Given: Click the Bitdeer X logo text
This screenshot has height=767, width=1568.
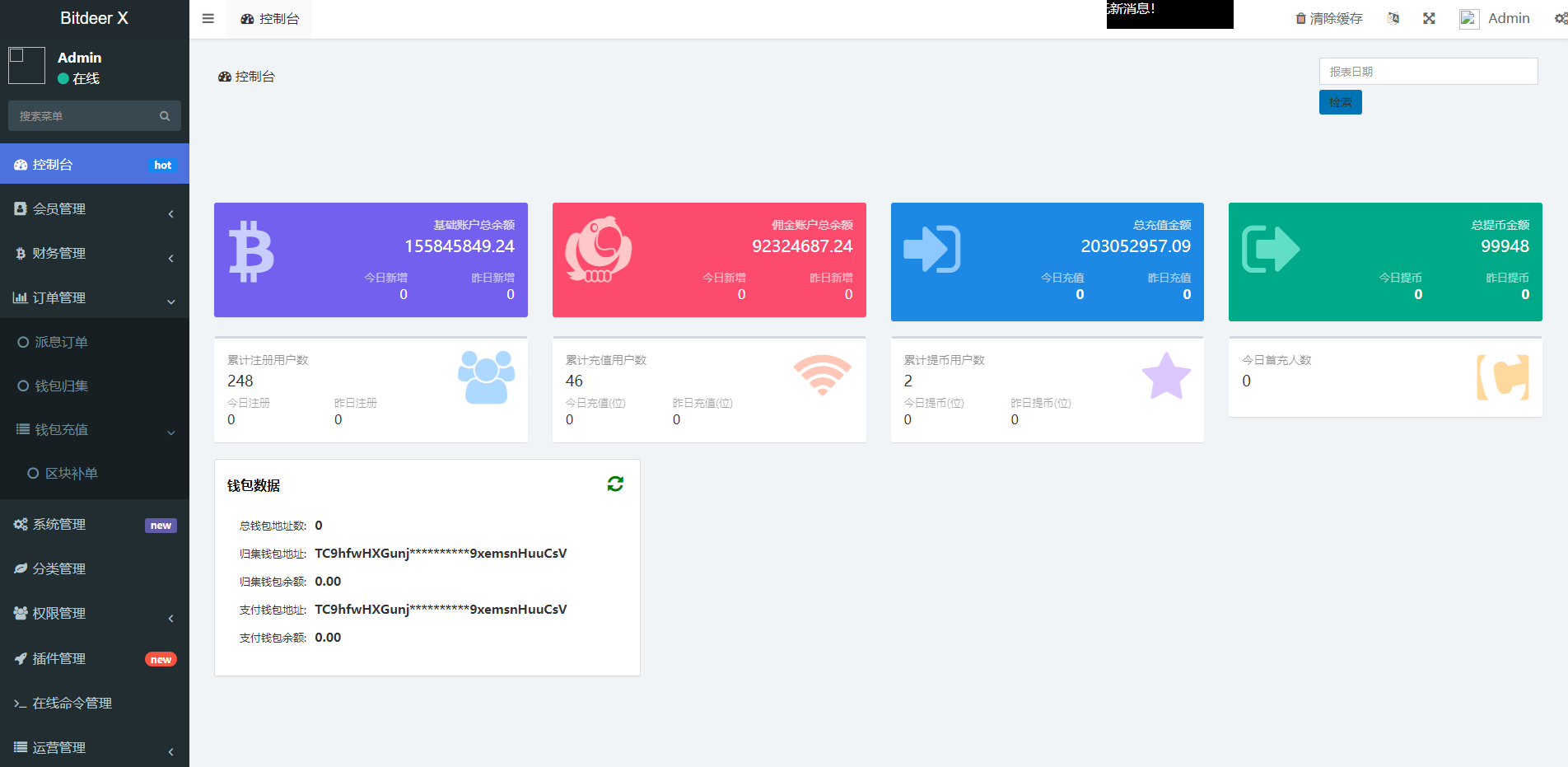Looking at the screenshot, I should click(x=94, y=18).
